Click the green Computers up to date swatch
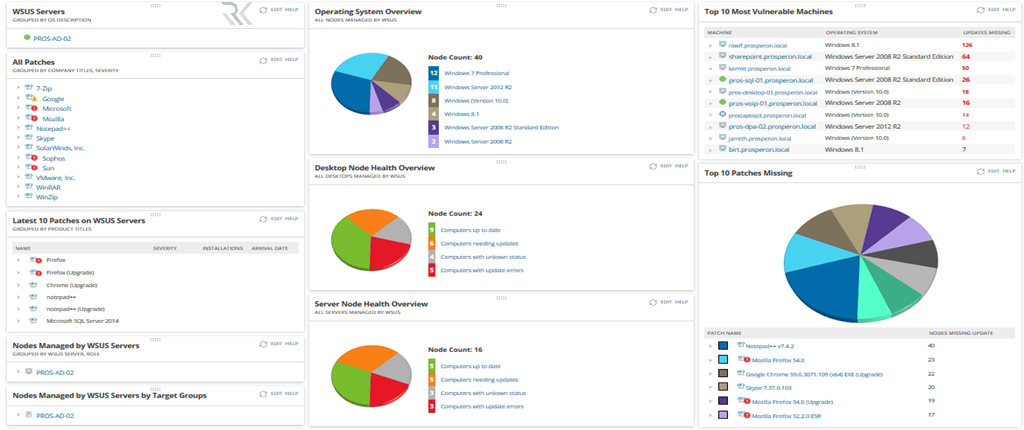The image size is (1024, 430). point(432,229)
